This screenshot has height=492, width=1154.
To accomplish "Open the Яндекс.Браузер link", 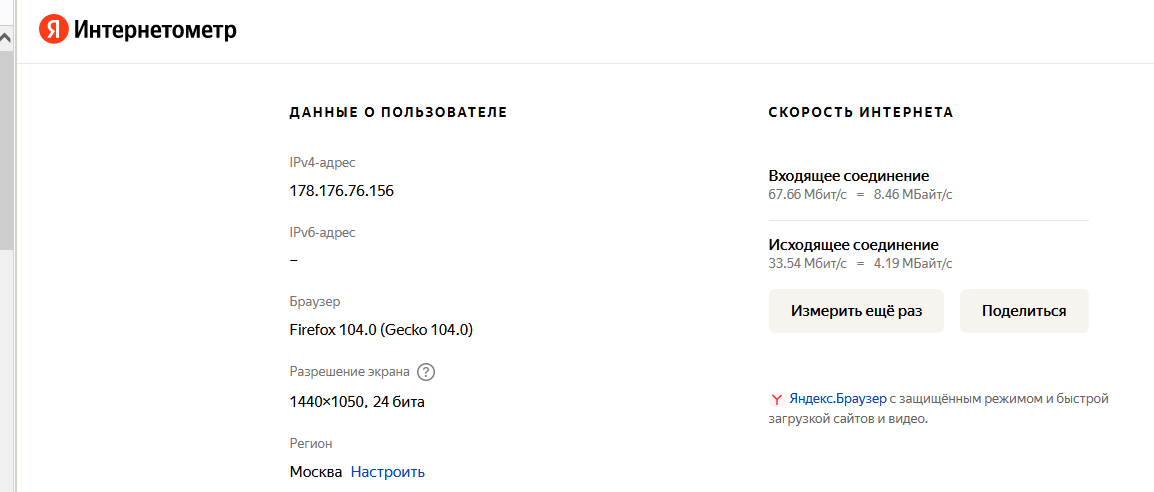I will coord(837,398).
